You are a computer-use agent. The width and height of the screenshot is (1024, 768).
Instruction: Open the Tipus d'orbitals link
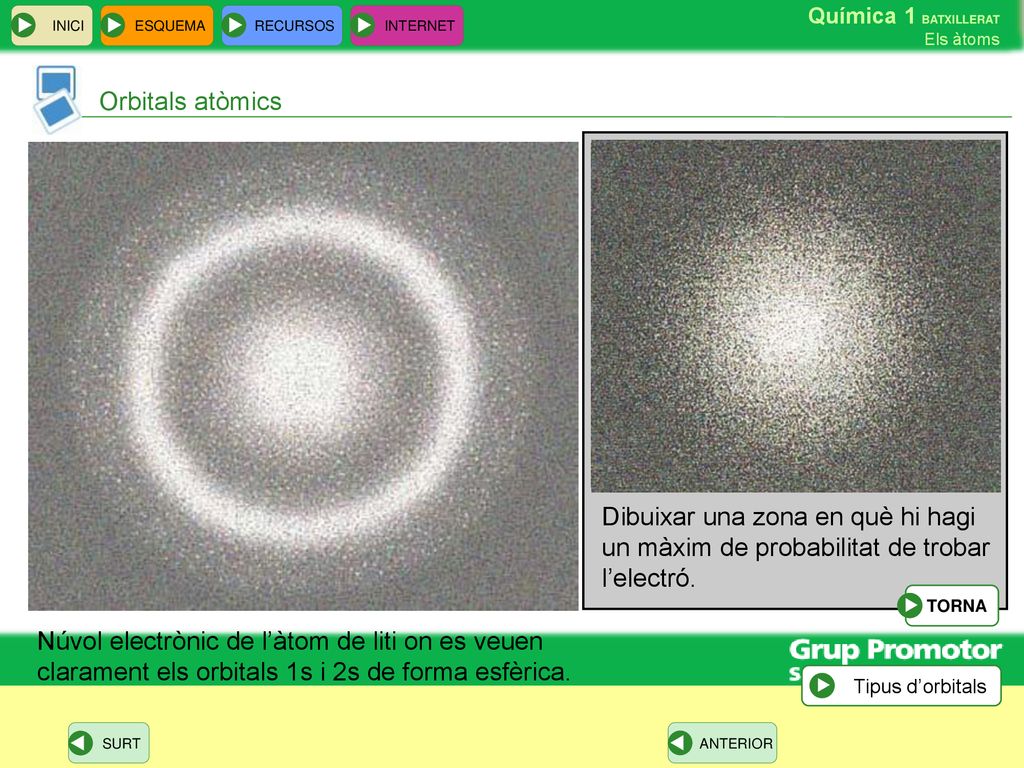(901, 686)
